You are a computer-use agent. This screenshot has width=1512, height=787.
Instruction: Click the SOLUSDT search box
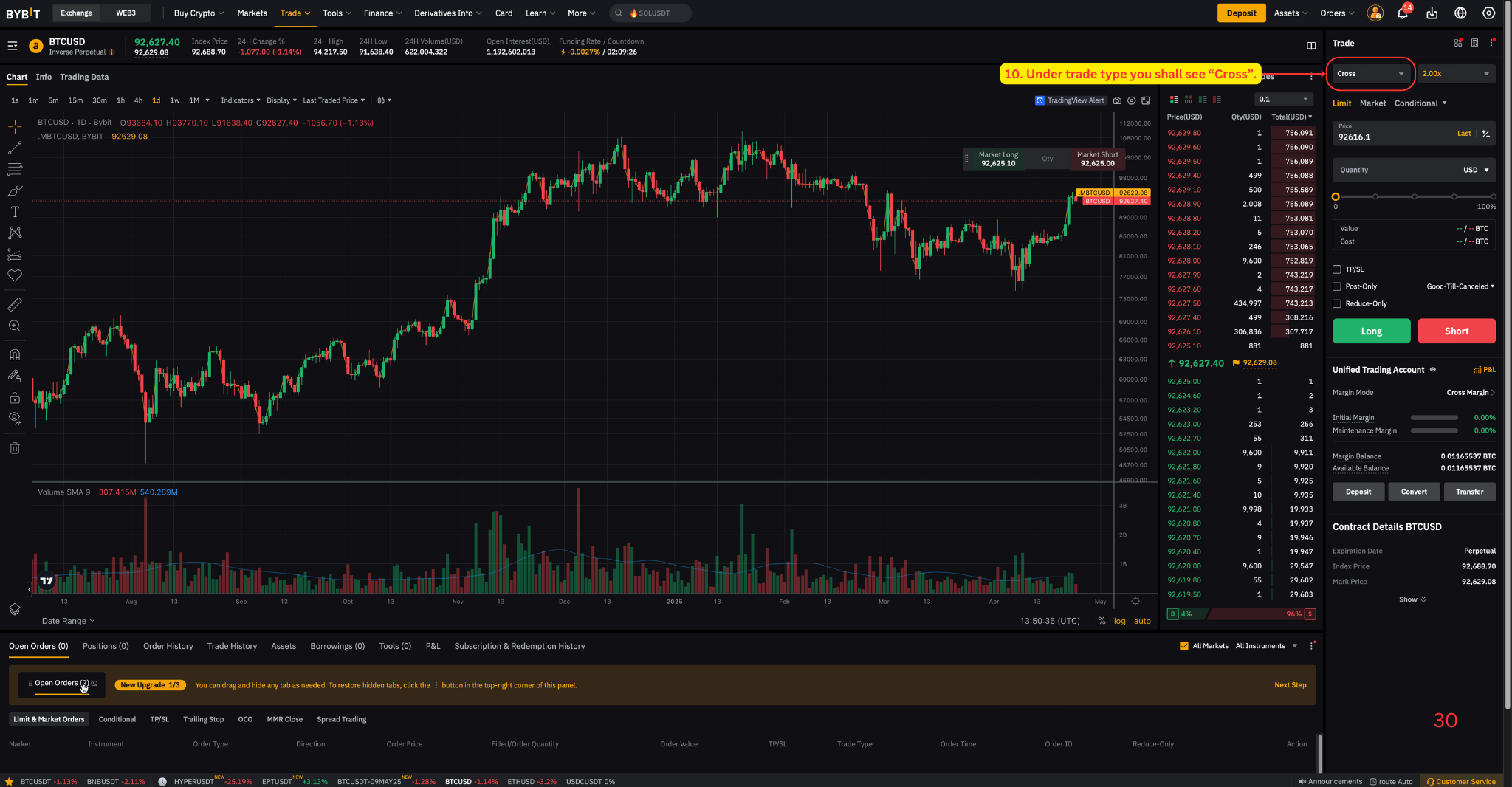pos(650,13)
